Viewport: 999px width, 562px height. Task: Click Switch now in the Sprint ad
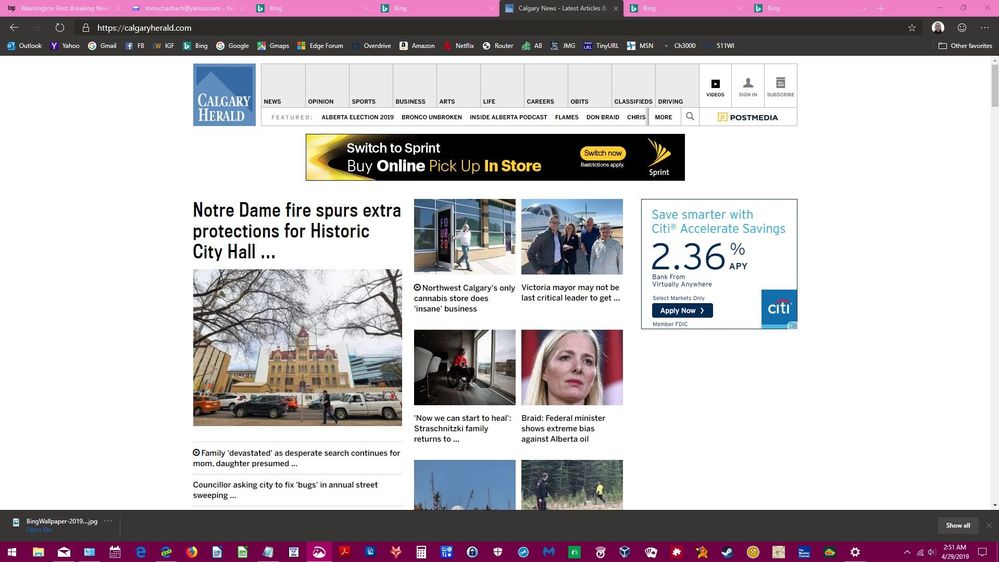pos(603,153)
